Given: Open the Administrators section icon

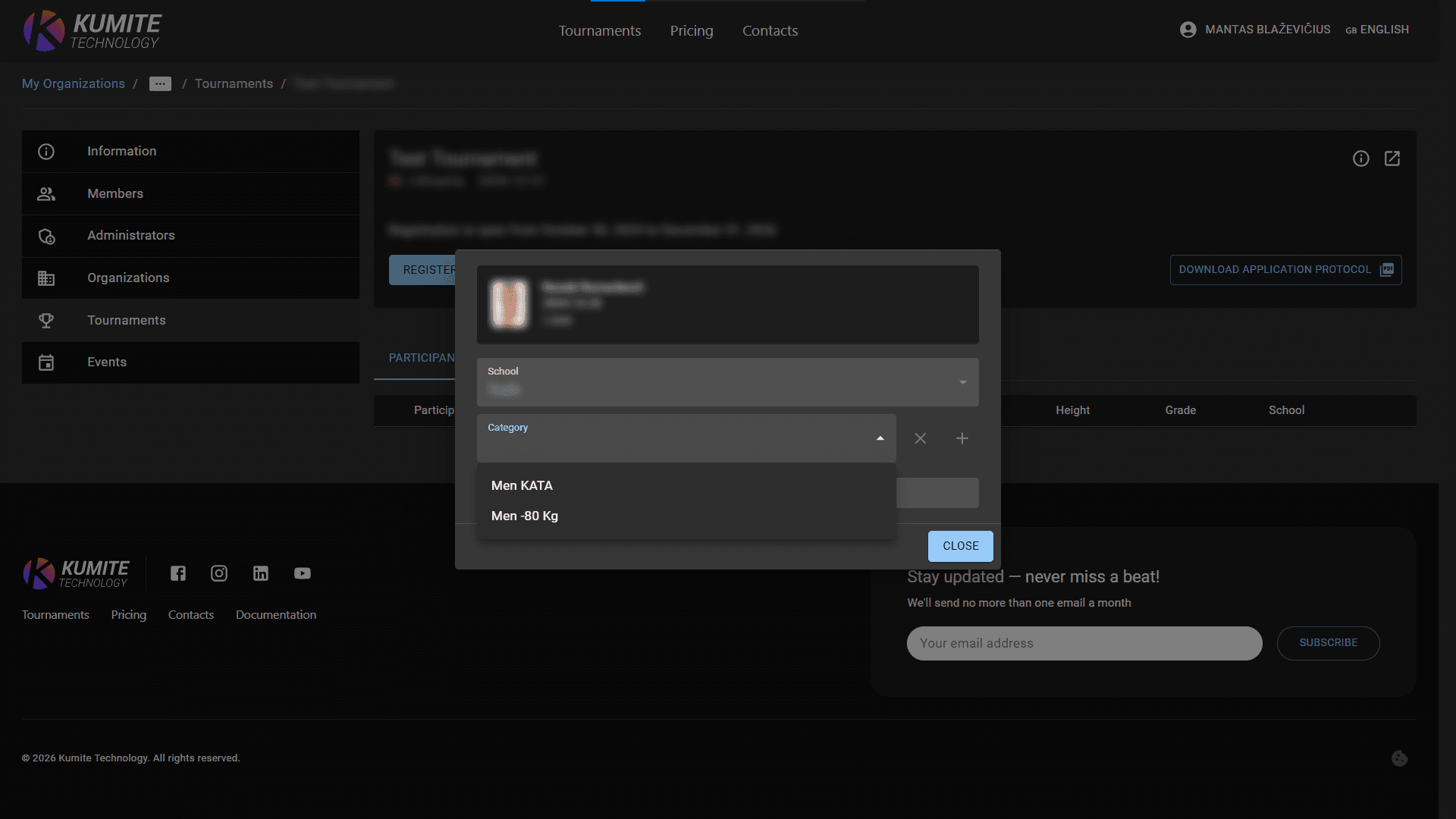Looking at the screenshot, I should pyautogui.click(x=46, y=236).
